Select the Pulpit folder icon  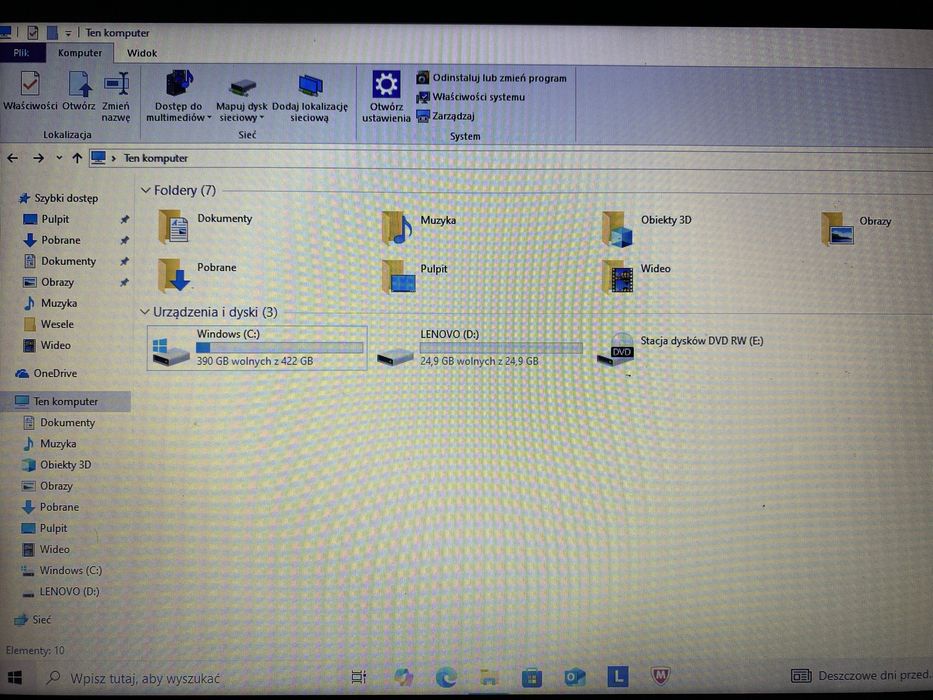pos(399,277)
